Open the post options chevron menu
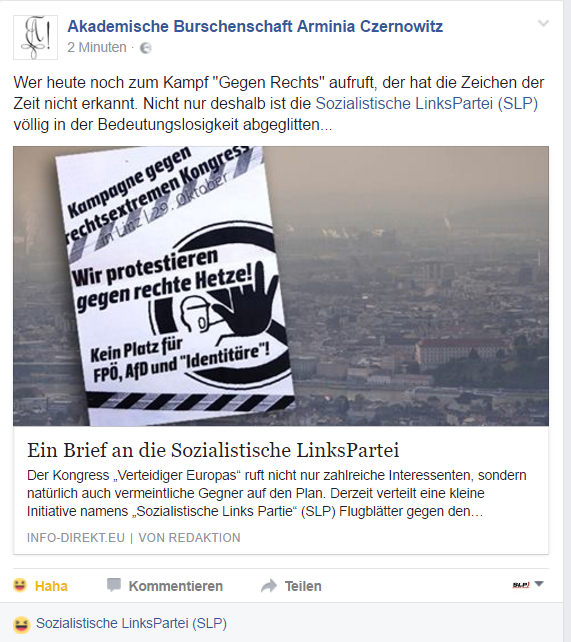 pos(543,23)
